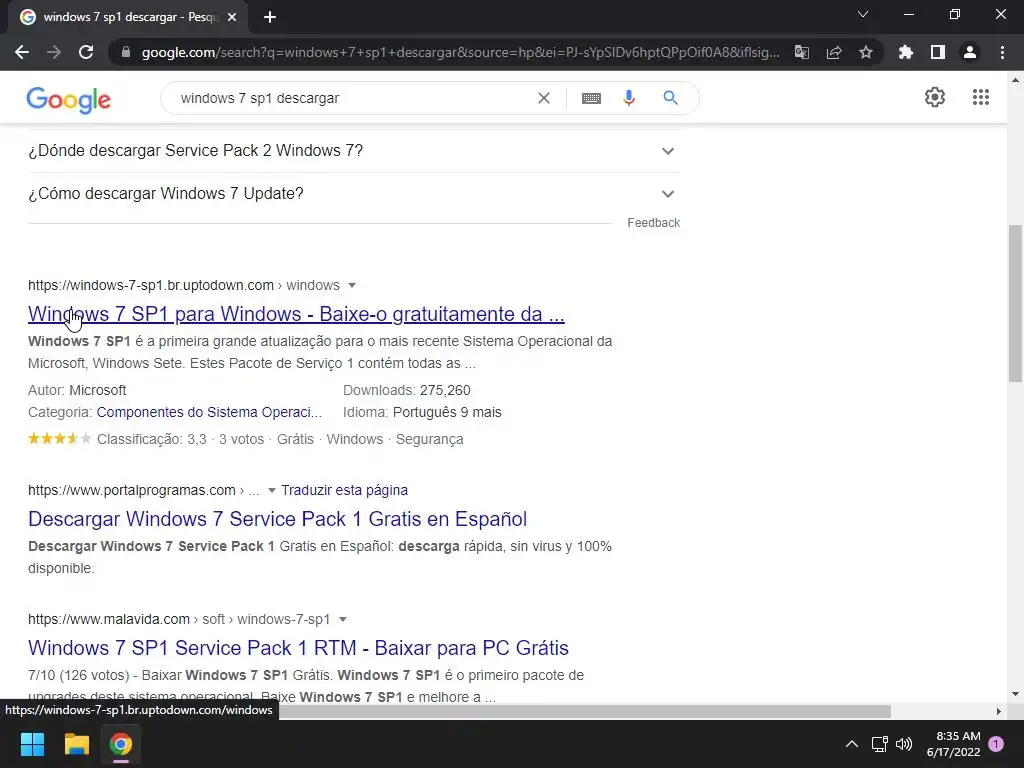Submit search with magnifier icon
This screenshot has width=1024, height=768.
tap(670, 98)
